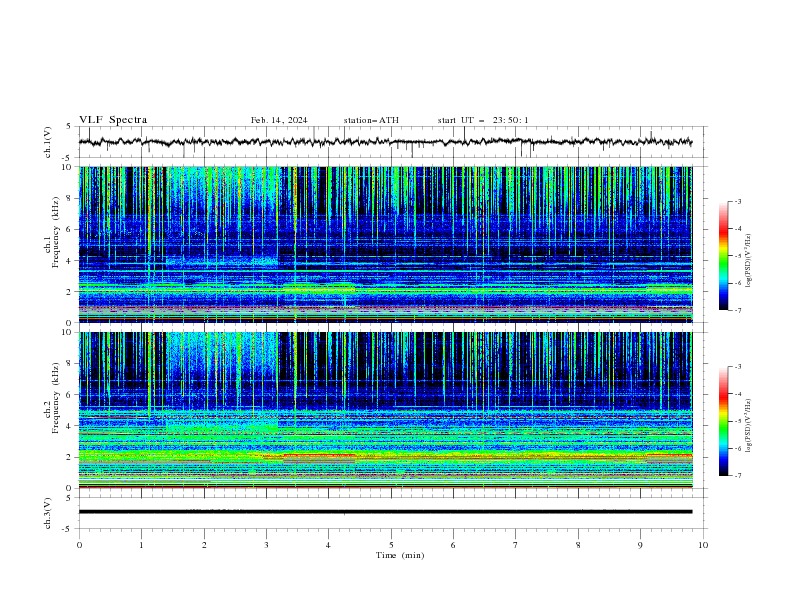Click the "4" kHz tick on ch.2 frequency axis
This screenshot has width=792, height=612.
tap(71, 426)
